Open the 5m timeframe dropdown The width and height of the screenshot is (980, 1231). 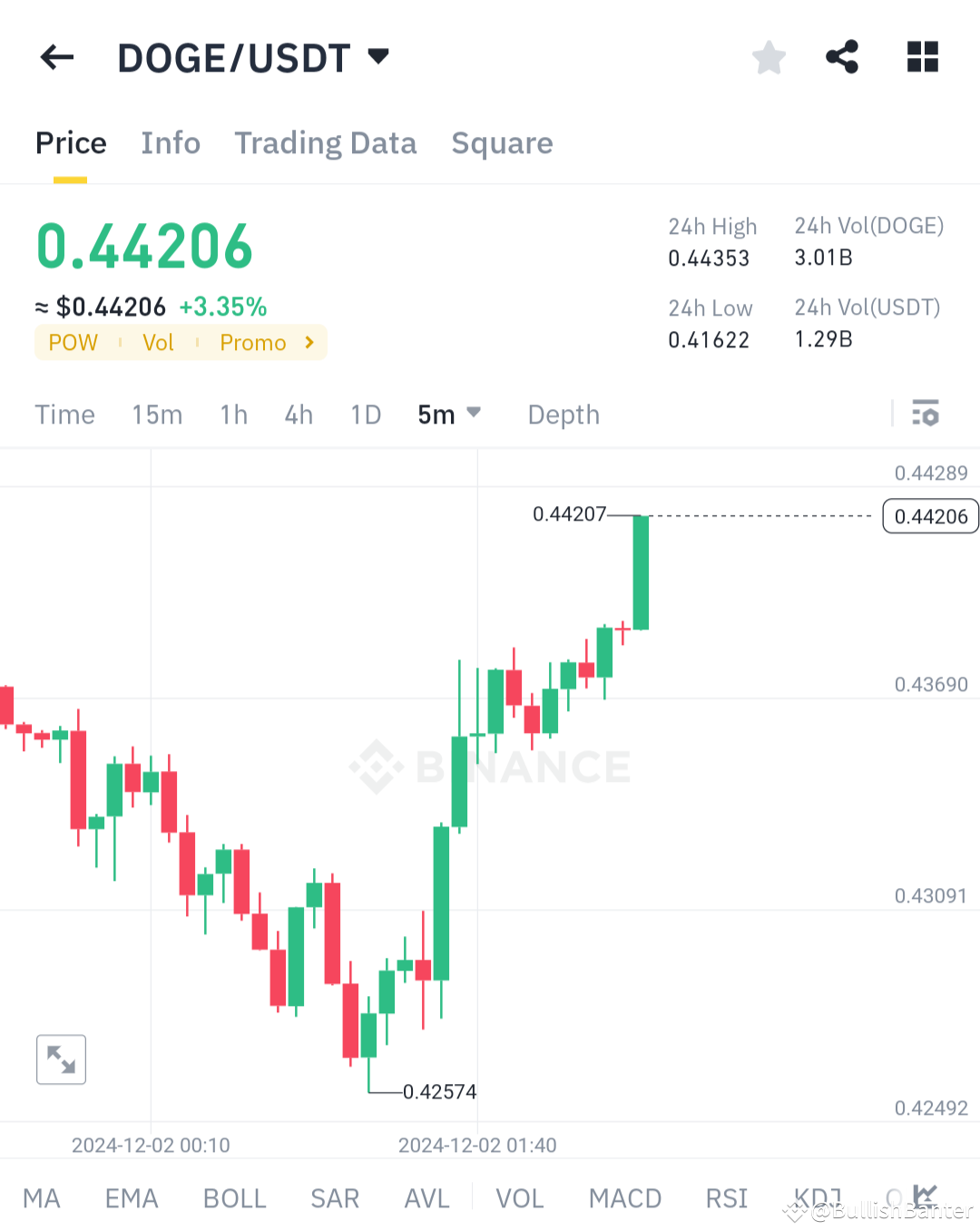point(449,414)
